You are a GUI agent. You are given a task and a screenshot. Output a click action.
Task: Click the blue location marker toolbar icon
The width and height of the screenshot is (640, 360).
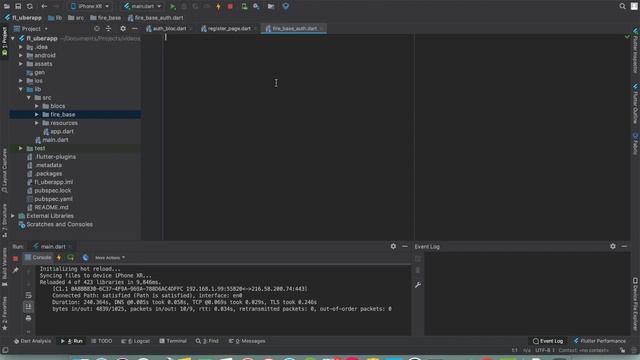tap(286, 7)
